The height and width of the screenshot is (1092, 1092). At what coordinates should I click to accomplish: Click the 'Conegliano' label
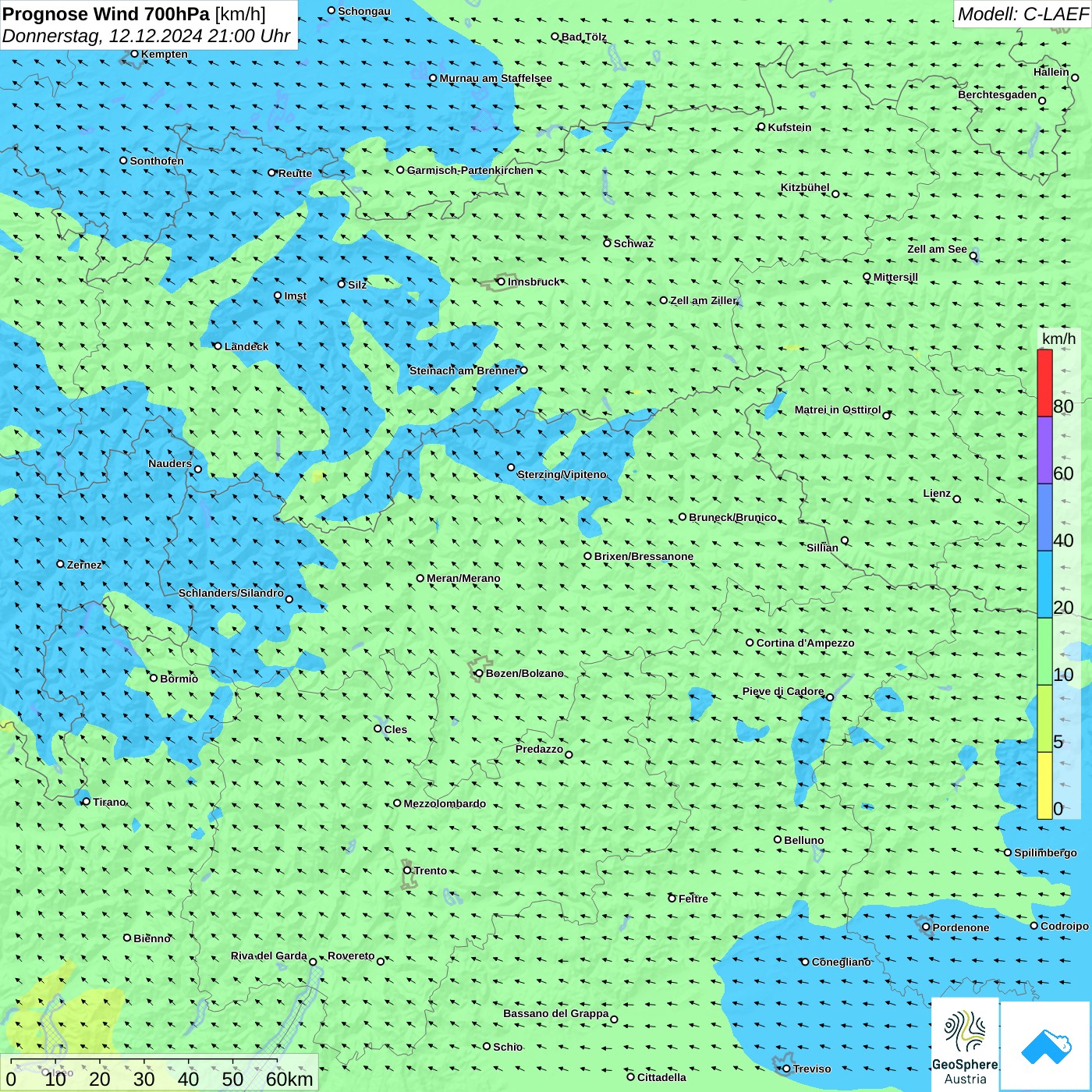click(x=841, y=963)
